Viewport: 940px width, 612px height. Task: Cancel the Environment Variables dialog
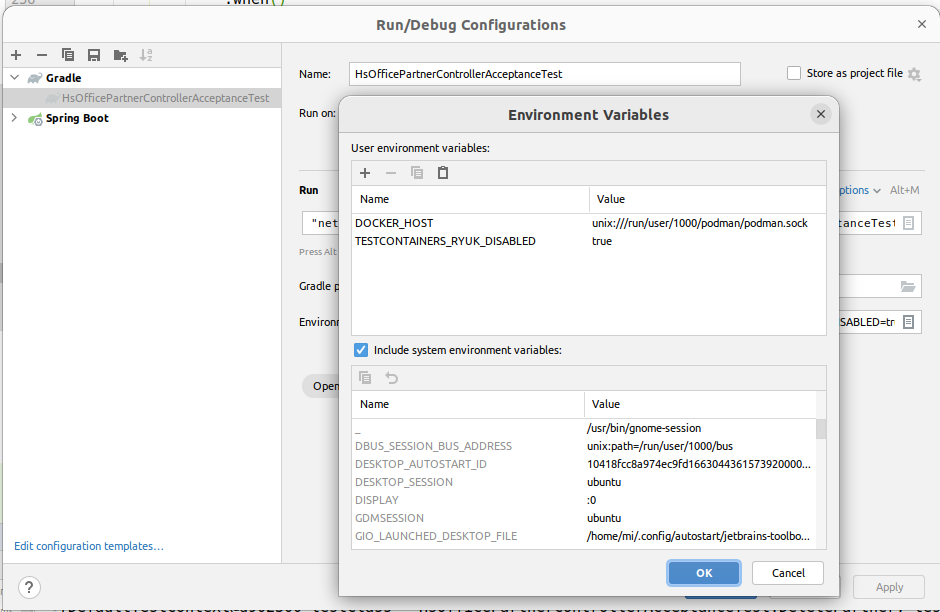point(788,573)
